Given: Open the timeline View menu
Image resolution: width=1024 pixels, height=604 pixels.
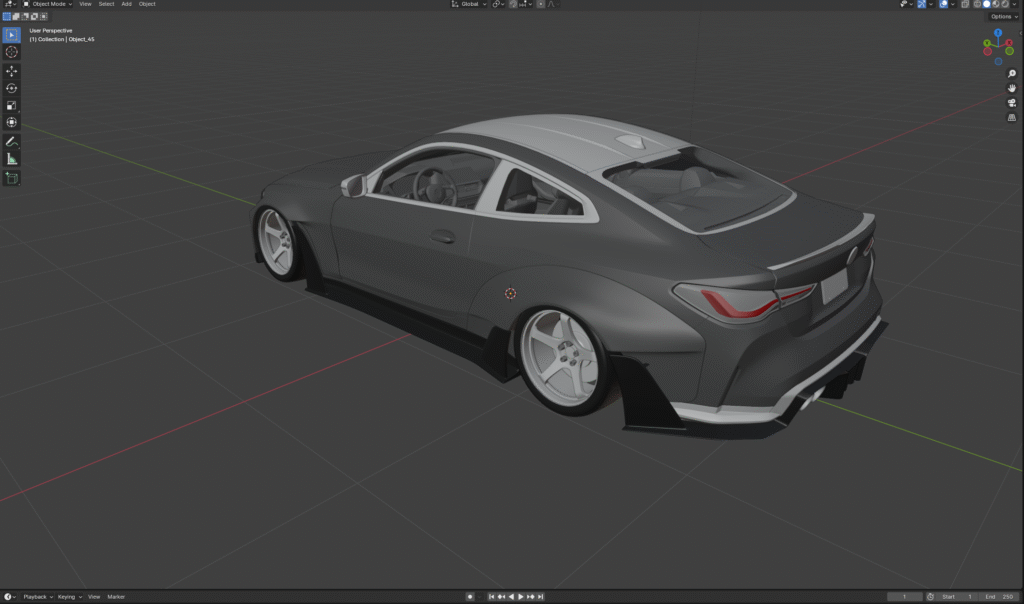Looking at the screenshot, I should click(94, 597).
